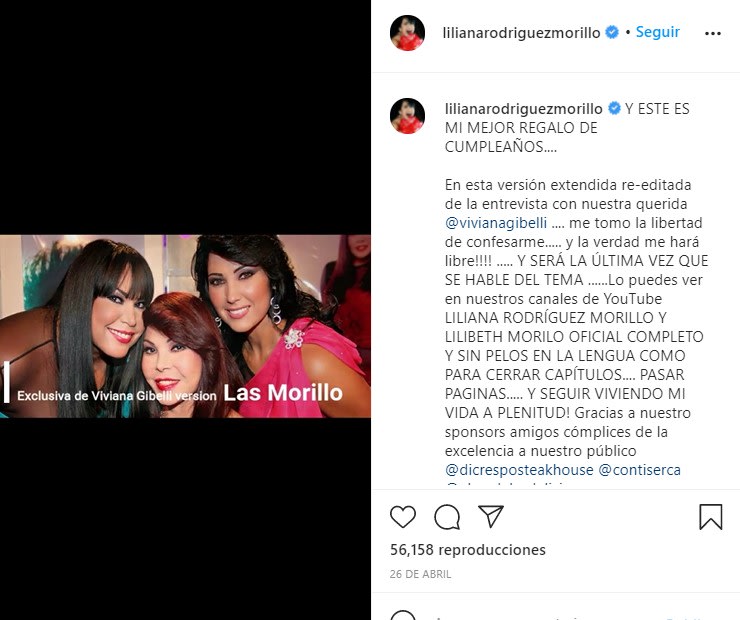This screenshot has width=740, height=620.
Task: Click the verified badge in caption
Action: [614, 108]
